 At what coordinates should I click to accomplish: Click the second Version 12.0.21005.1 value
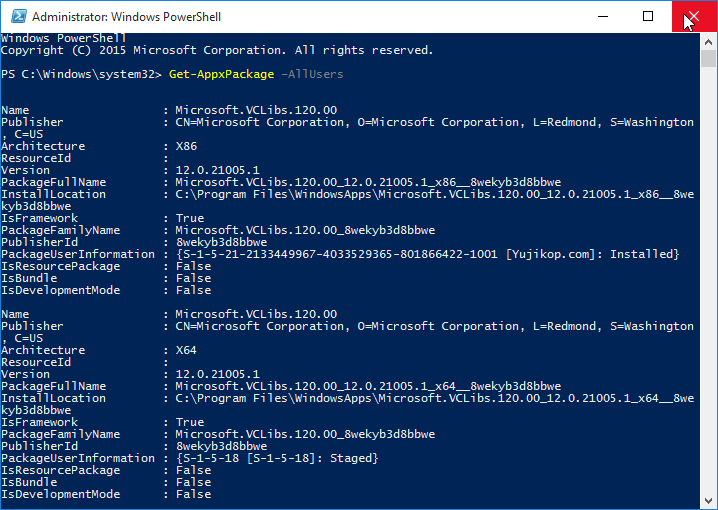(218, 374)
